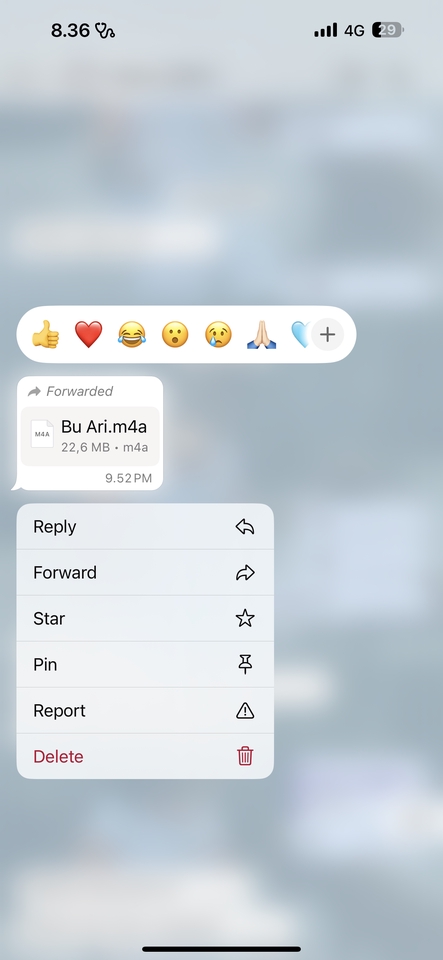The width and height of the screenshot is (443, 960).
Task: Tap the pushpin icon
Action: coord(245,664)
